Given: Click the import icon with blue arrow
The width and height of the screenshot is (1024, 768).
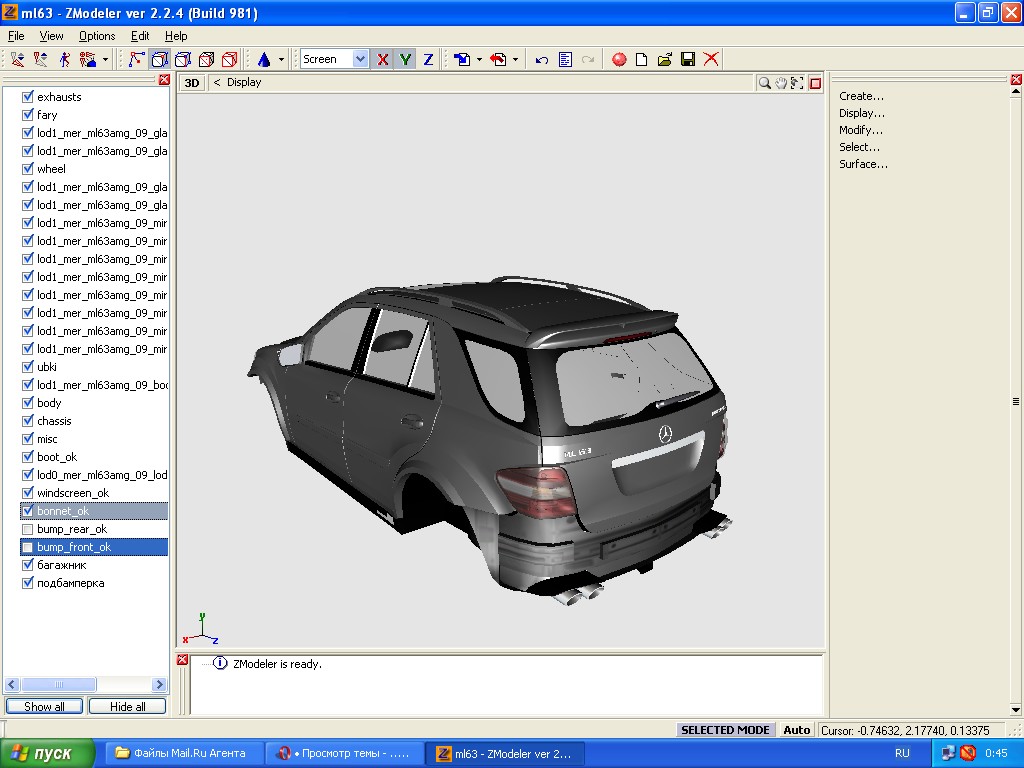Looking at the screenshot, I should tap(462, 59).
